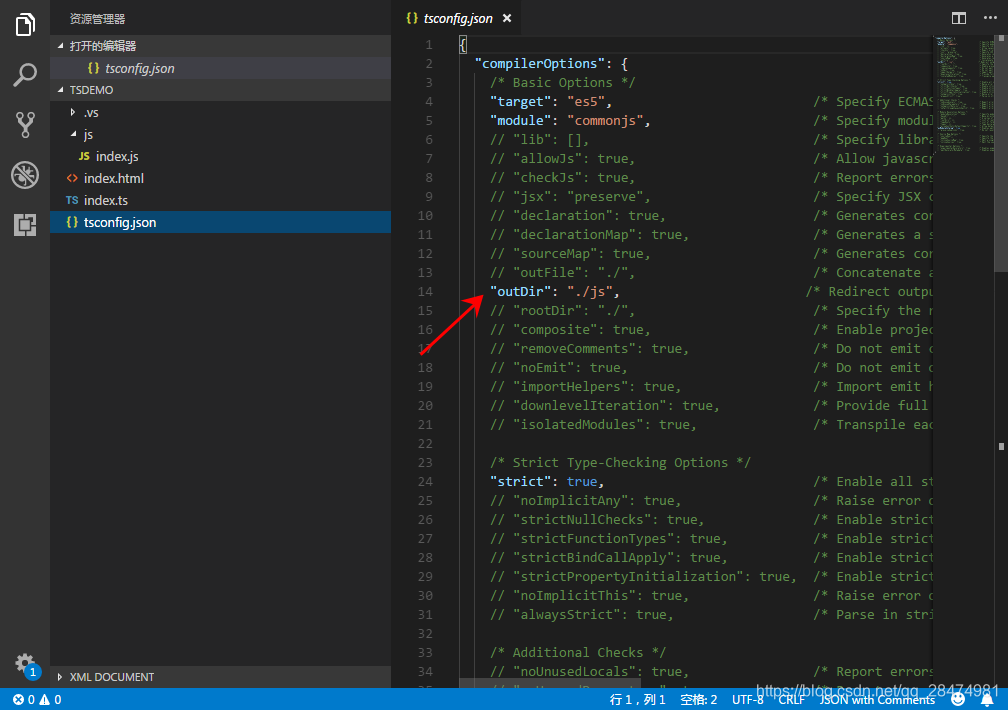Click the Explorer panel title
This screenshot has height=710, width=1008.
tap(97, 19)
